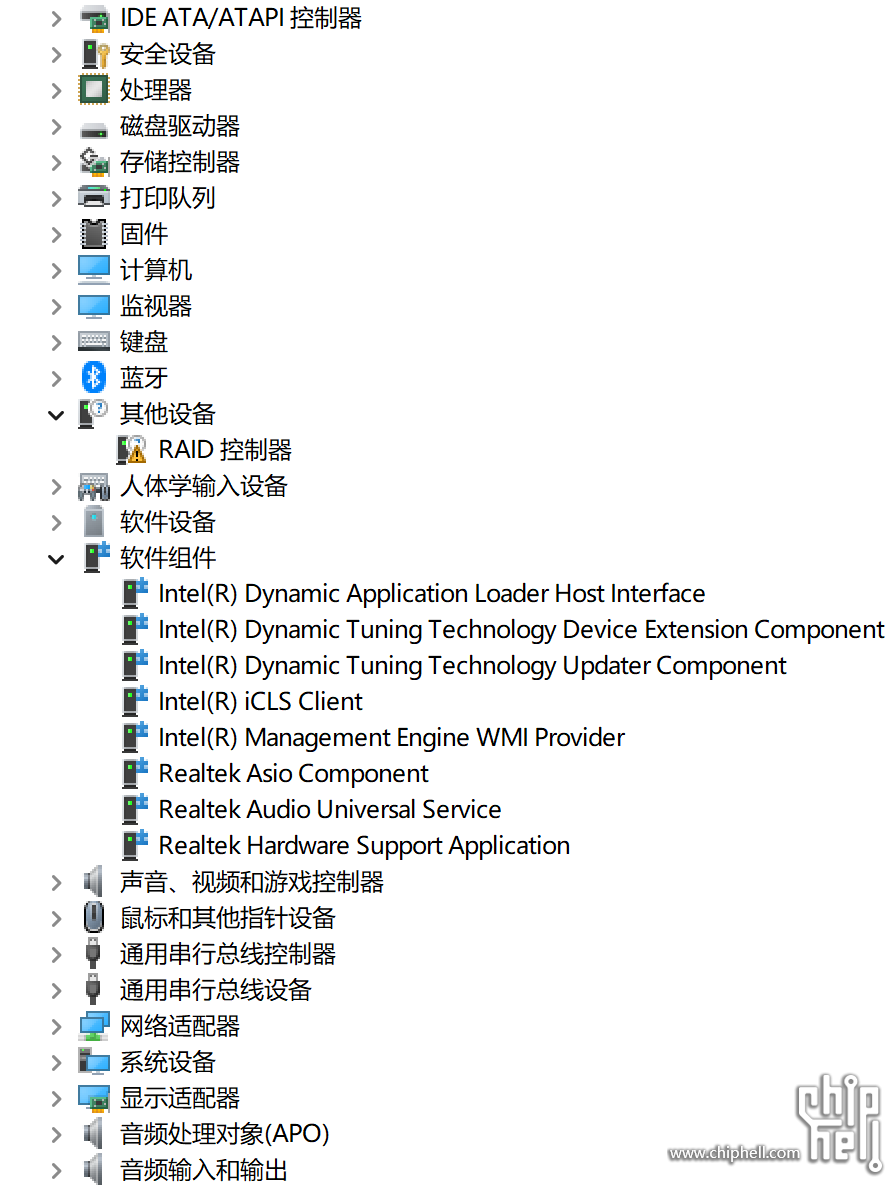Expand the 监视器 category

point(56,306)
